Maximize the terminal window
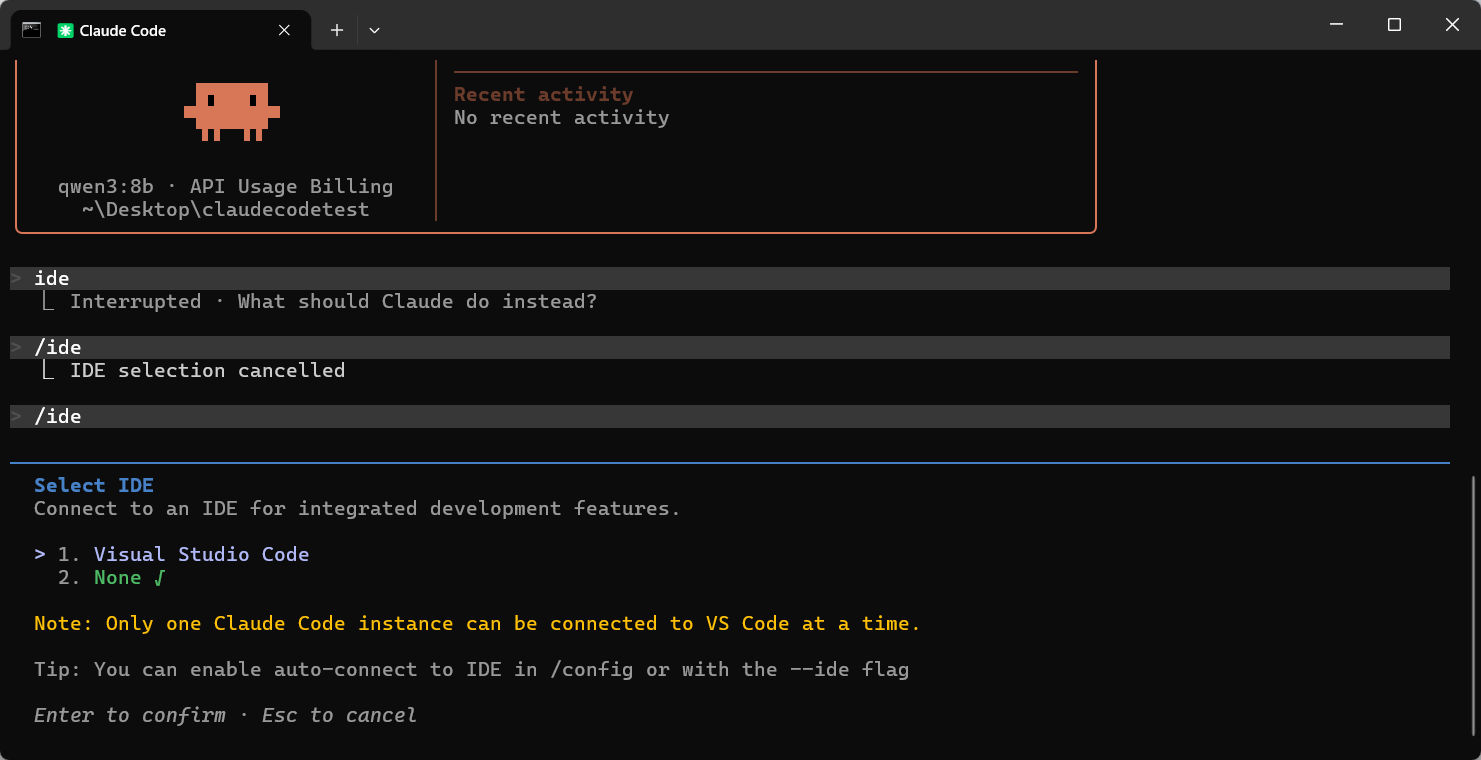1481x760 pixels. coord(1394,24)
